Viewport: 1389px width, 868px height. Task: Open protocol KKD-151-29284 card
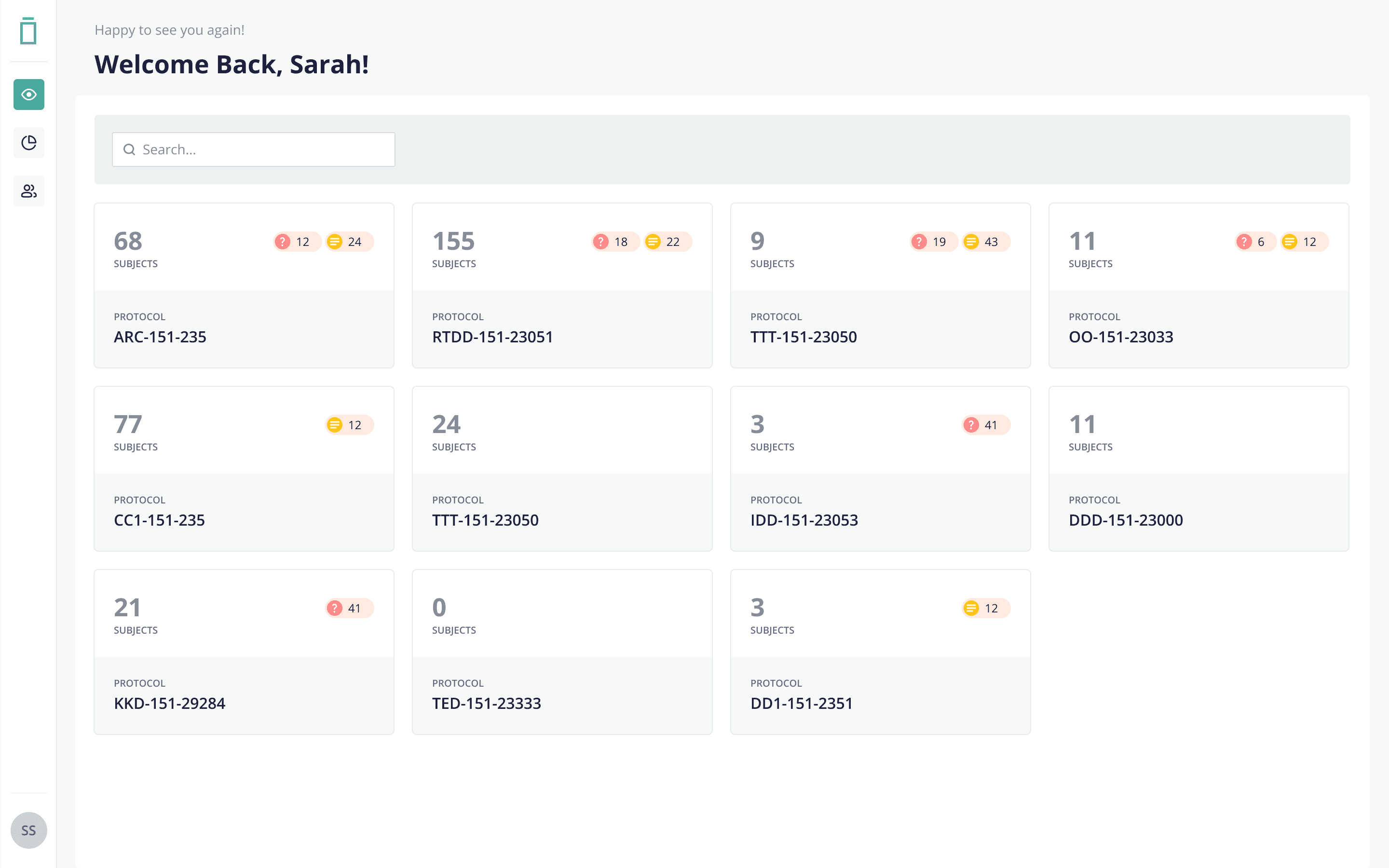tap(244, 651)
